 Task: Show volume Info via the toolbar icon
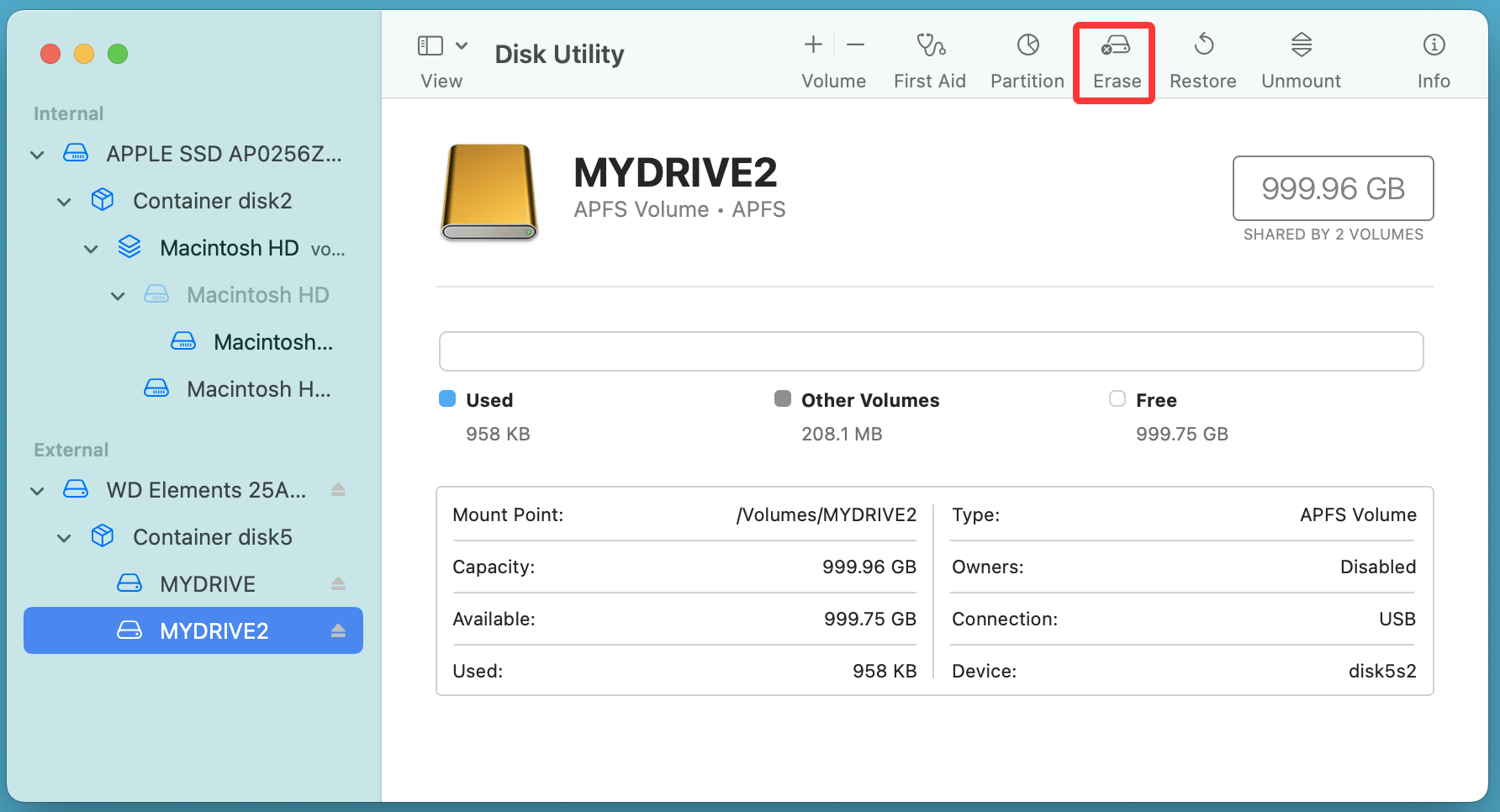(x=1433, y=59)
